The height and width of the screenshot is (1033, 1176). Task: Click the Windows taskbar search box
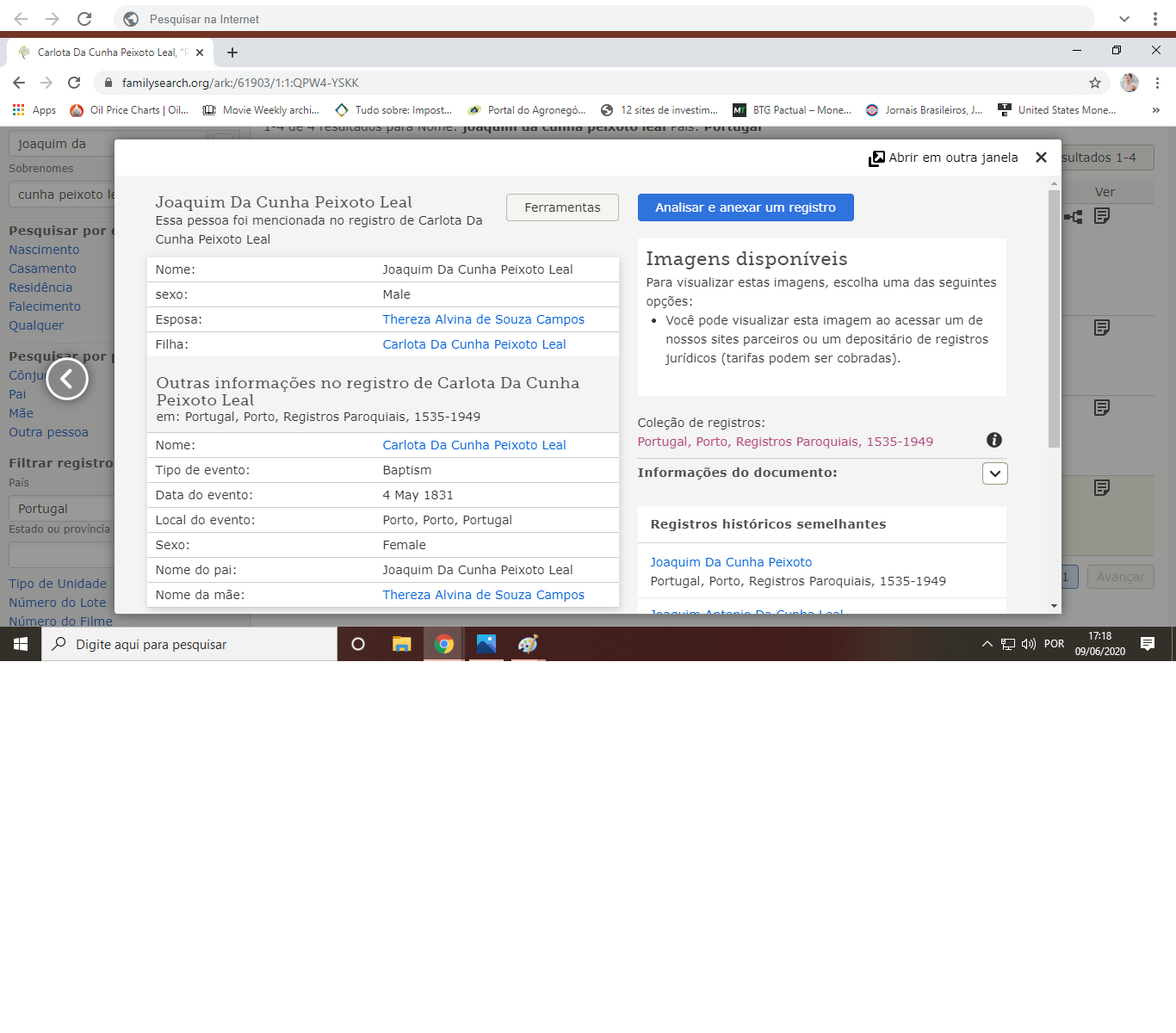coord(189,644)
